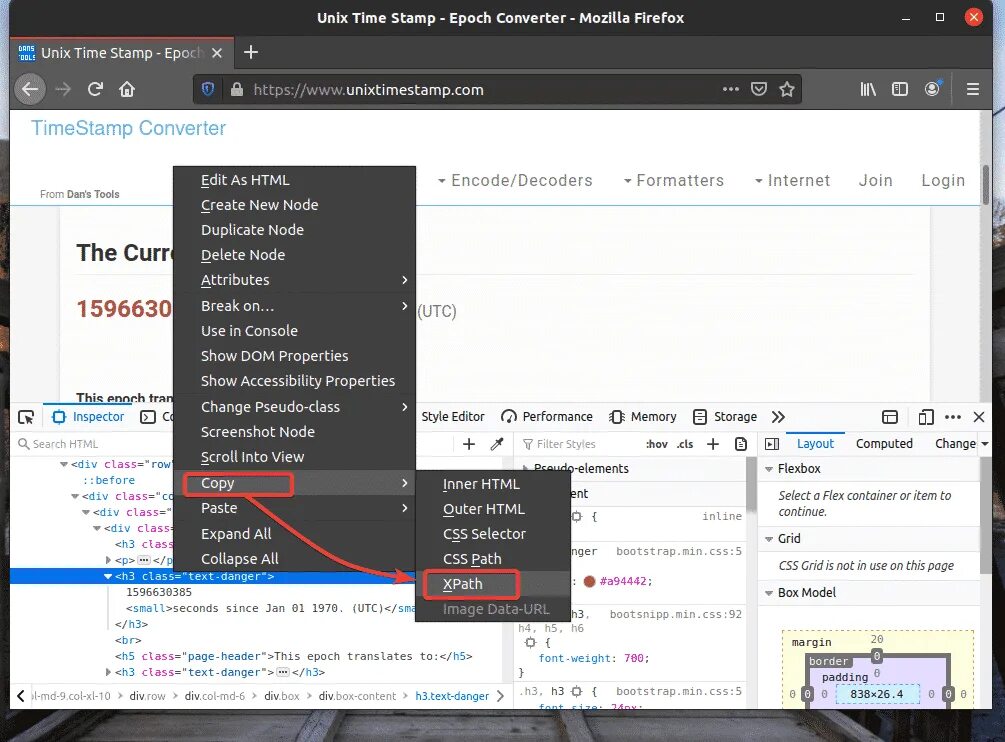Copy the Inner HTML

(492, 484)
